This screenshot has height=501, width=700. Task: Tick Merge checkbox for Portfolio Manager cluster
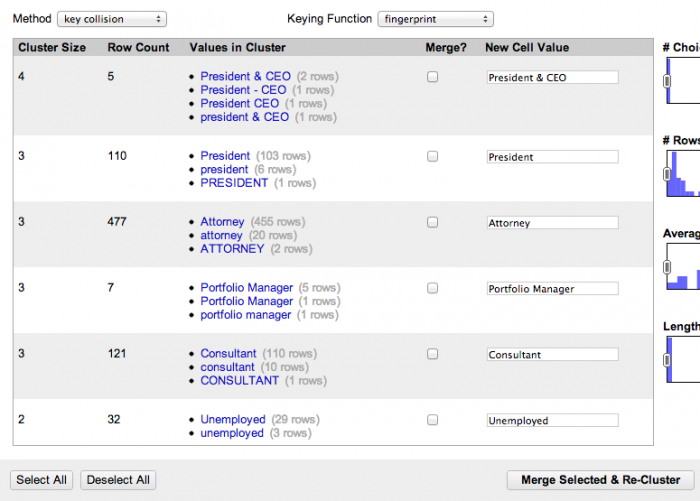point(432,288)
